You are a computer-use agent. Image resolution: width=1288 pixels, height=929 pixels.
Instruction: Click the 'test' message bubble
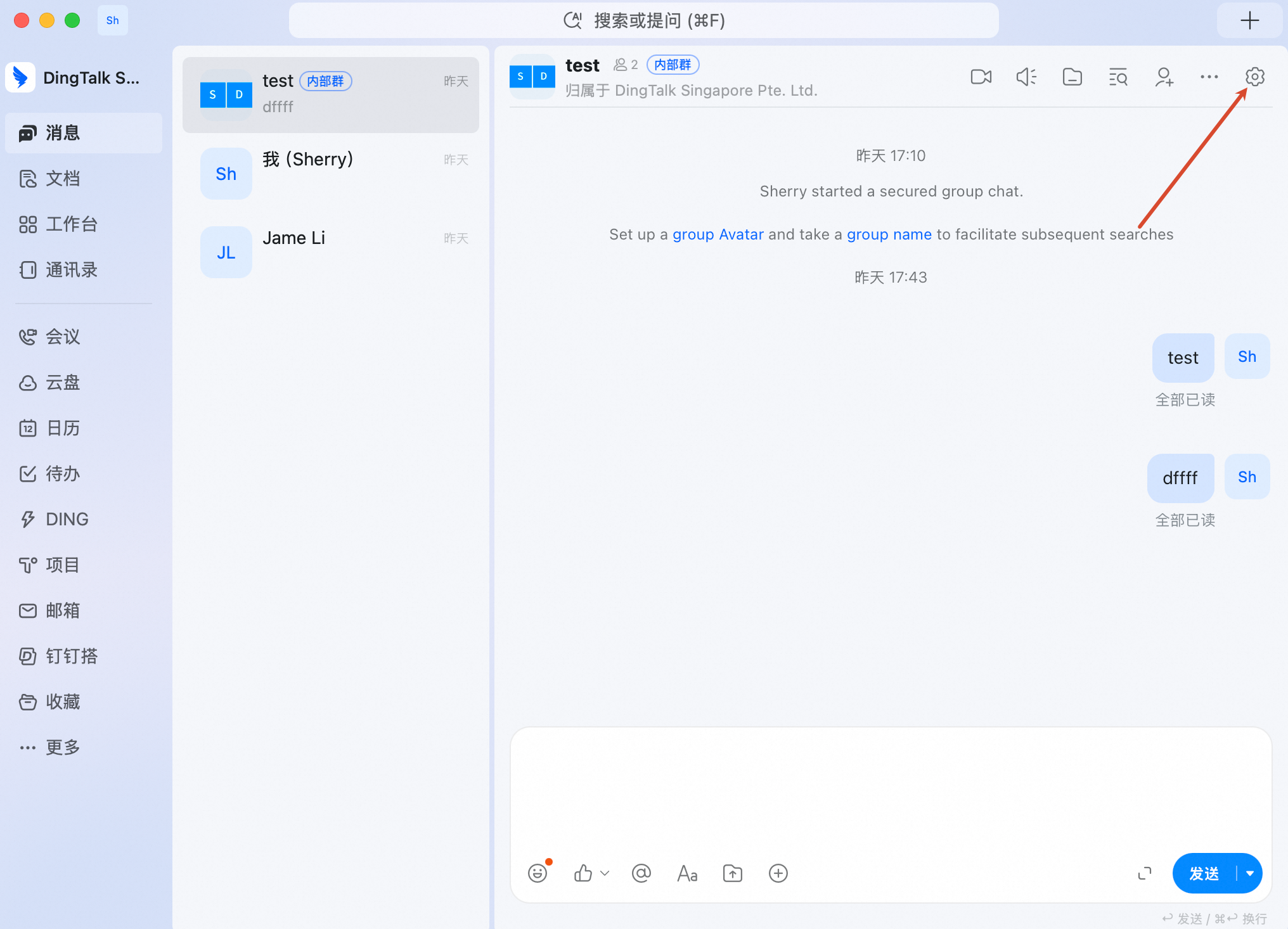pos(1183,358)
